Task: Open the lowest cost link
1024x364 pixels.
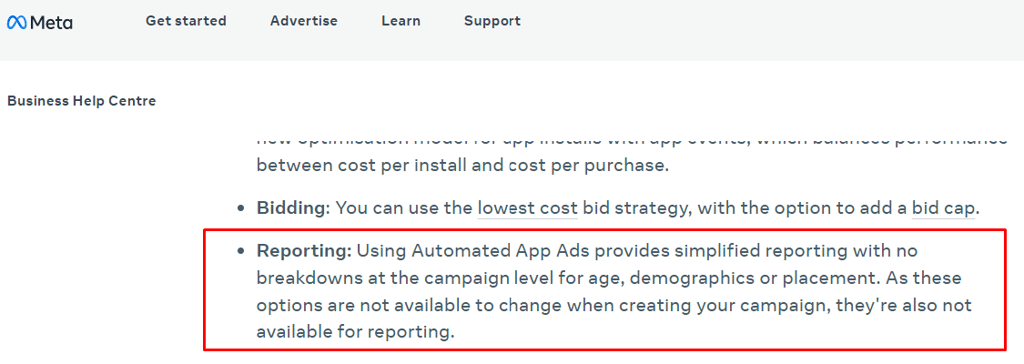Action: click(528, 208)
